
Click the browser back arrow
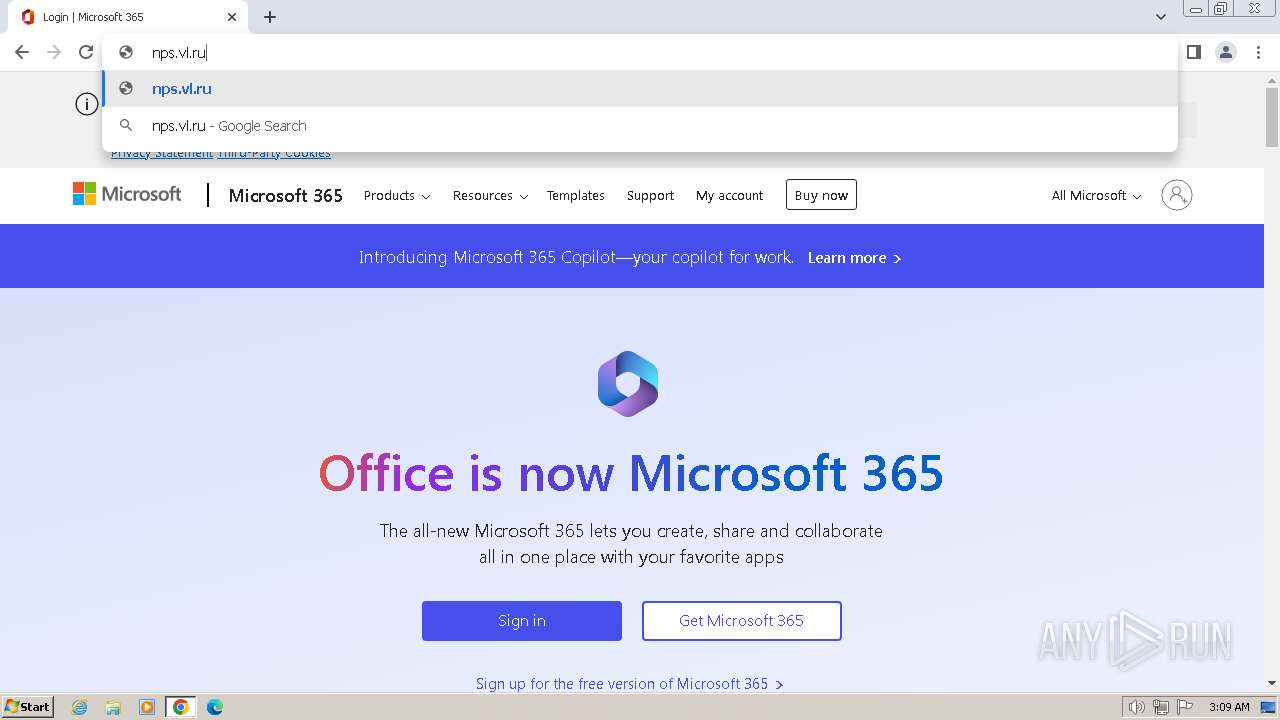(22, 52)
